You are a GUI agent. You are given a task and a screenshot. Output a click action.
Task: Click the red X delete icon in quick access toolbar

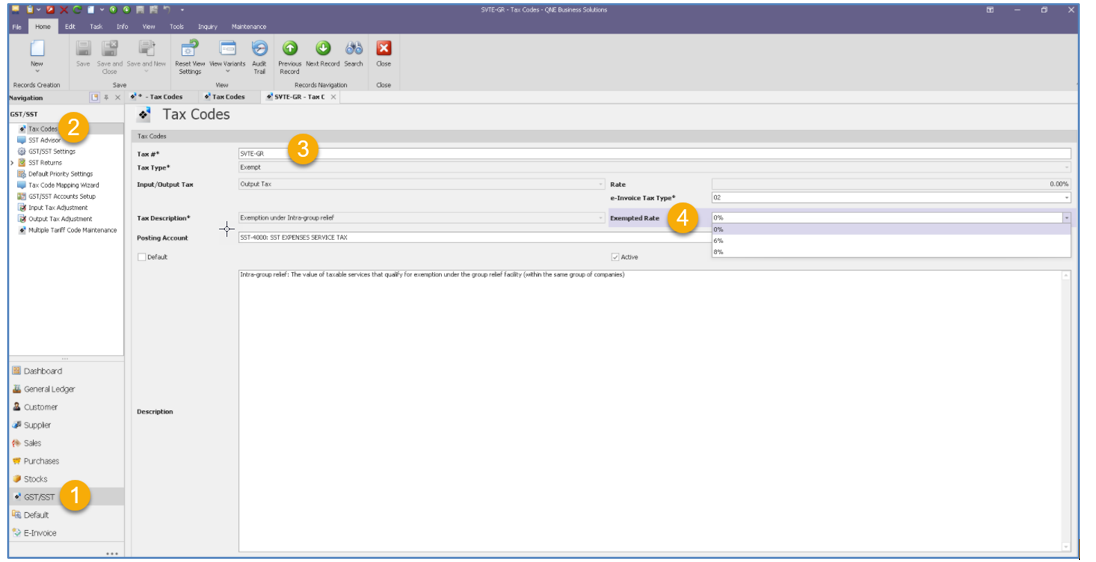click(x=64, y=10)
